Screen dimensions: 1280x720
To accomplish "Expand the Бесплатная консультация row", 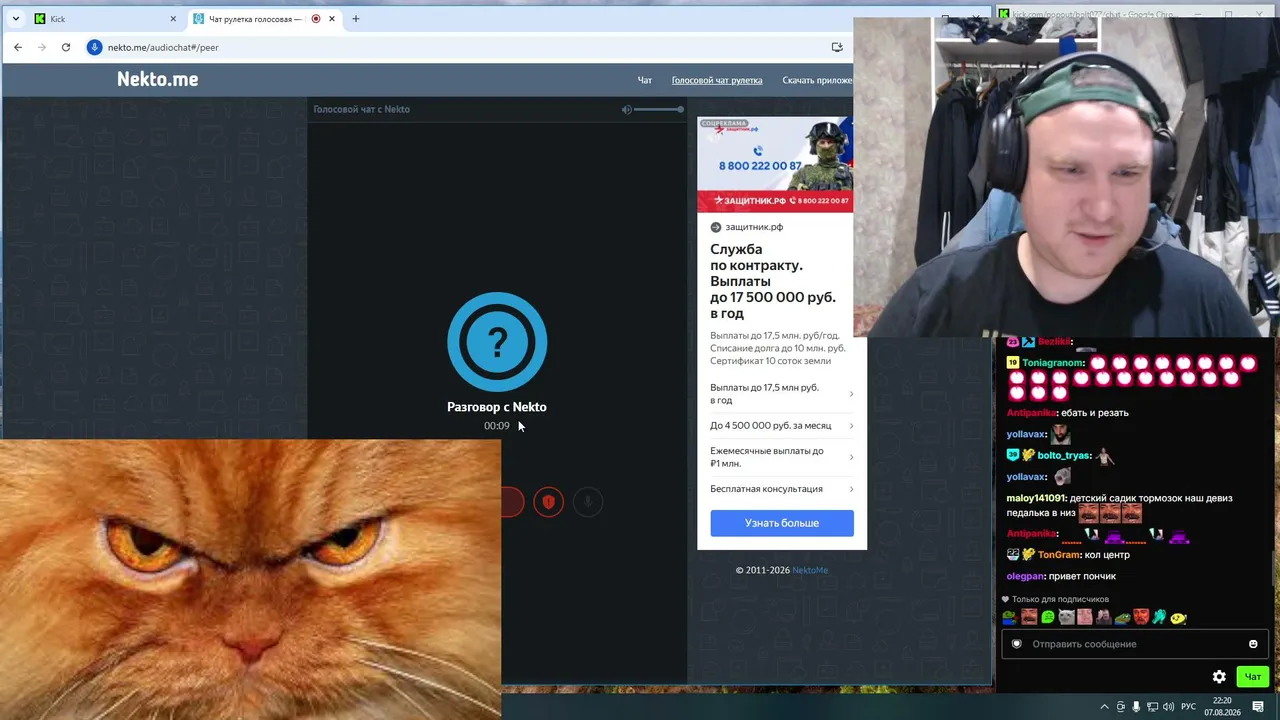I will [782, 489].
